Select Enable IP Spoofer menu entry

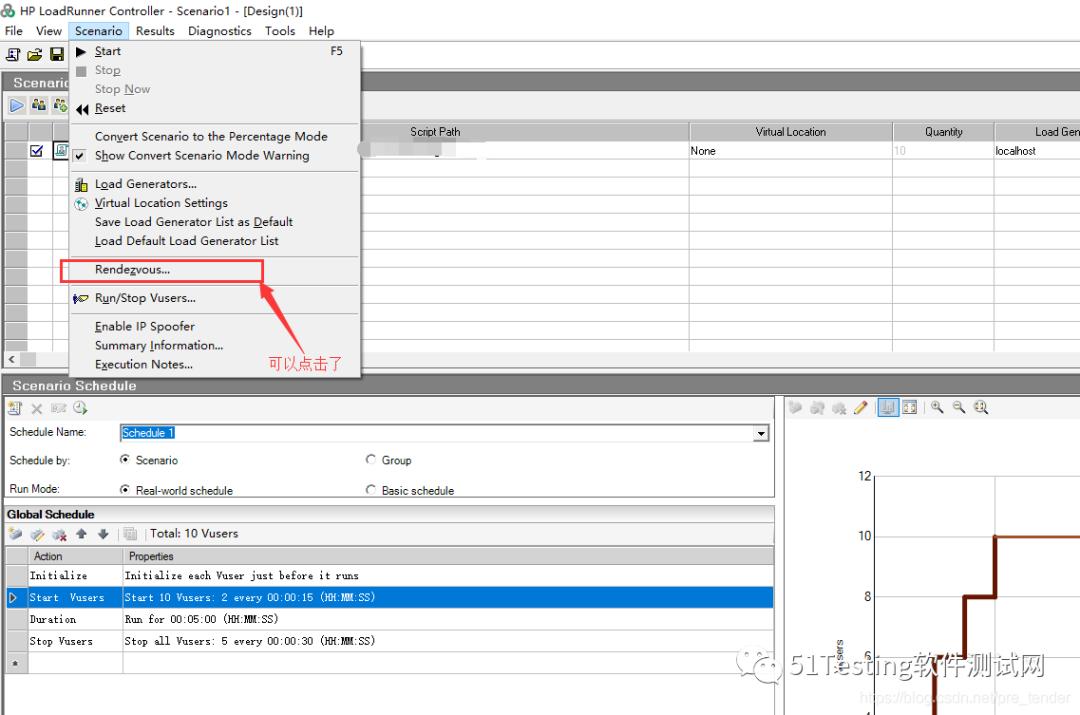click(215, 327)
